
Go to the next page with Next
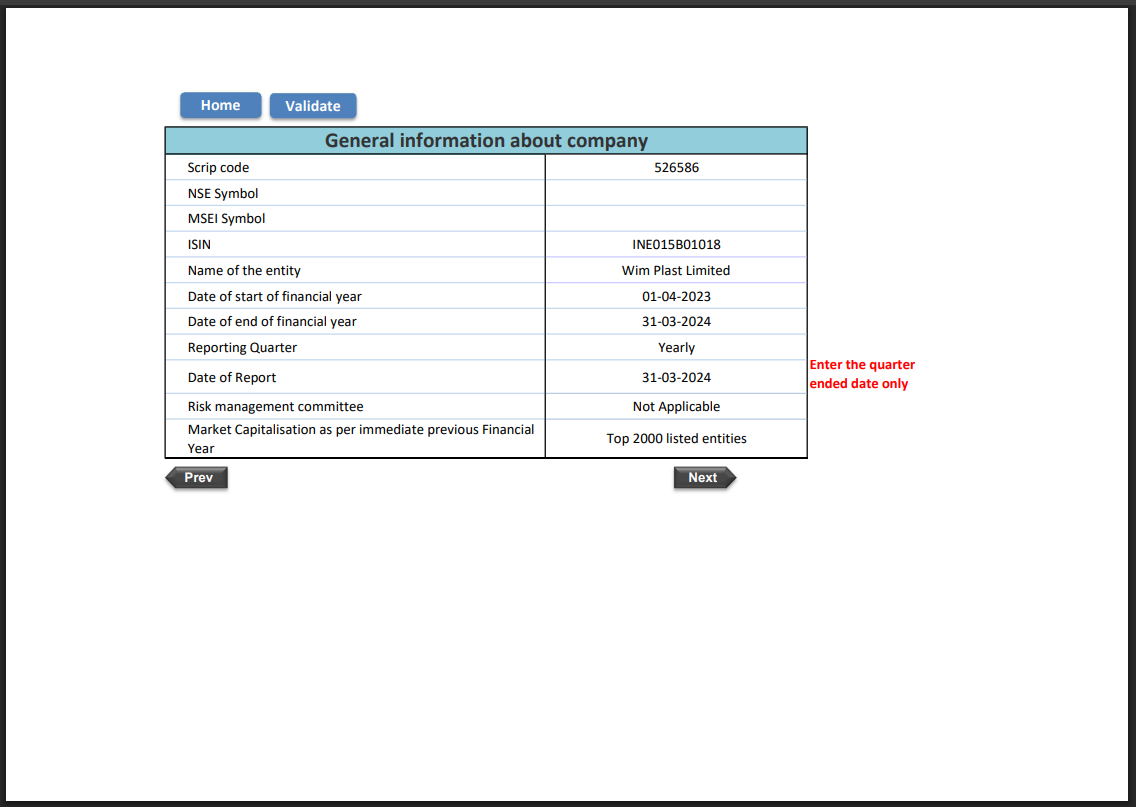704,477
